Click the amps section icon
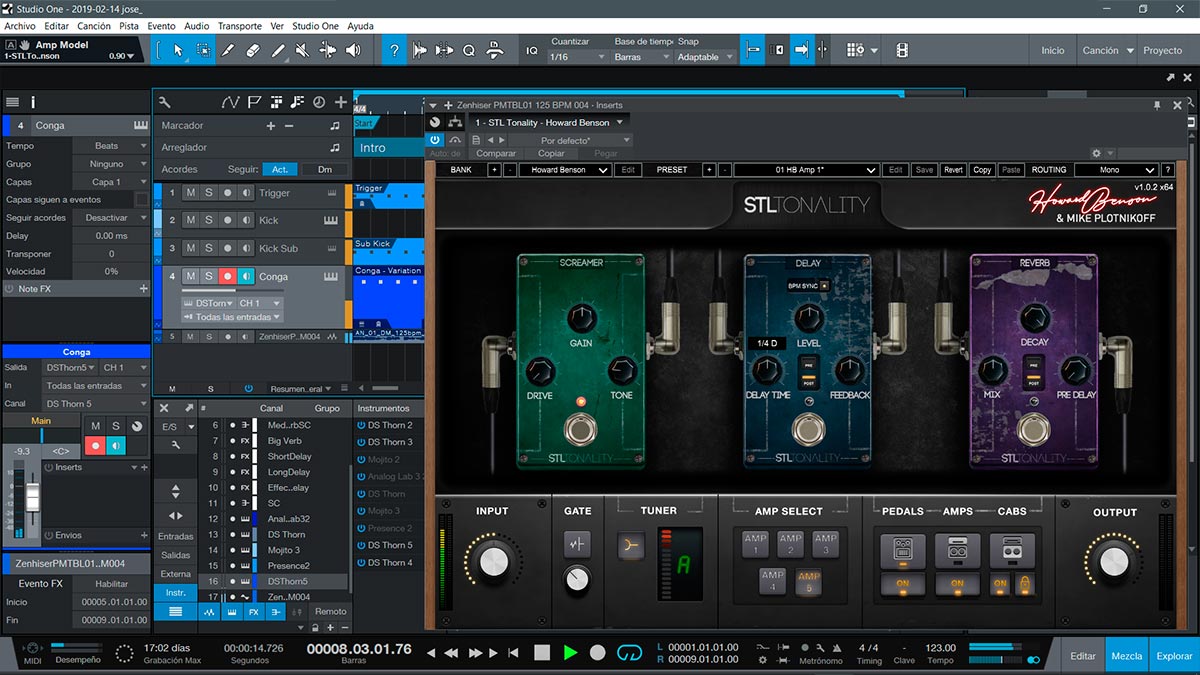The image size is (1200, 675). coord(957,551)
